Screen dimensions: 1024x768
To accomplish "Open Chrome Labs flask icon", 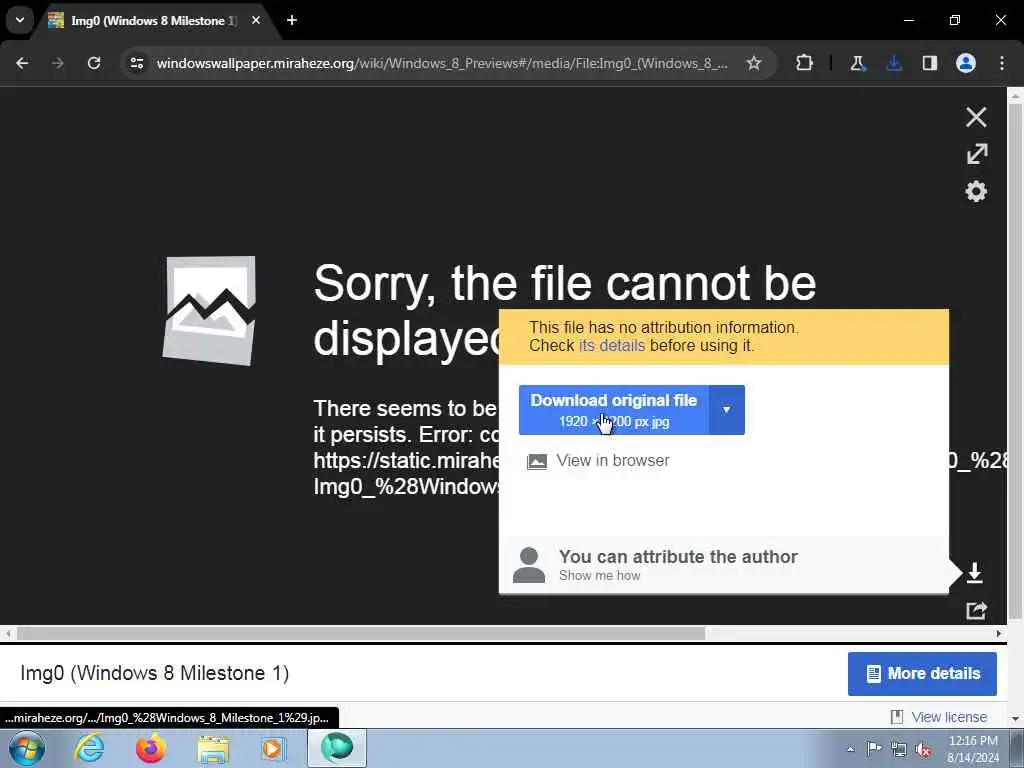I will coord(857,63).
